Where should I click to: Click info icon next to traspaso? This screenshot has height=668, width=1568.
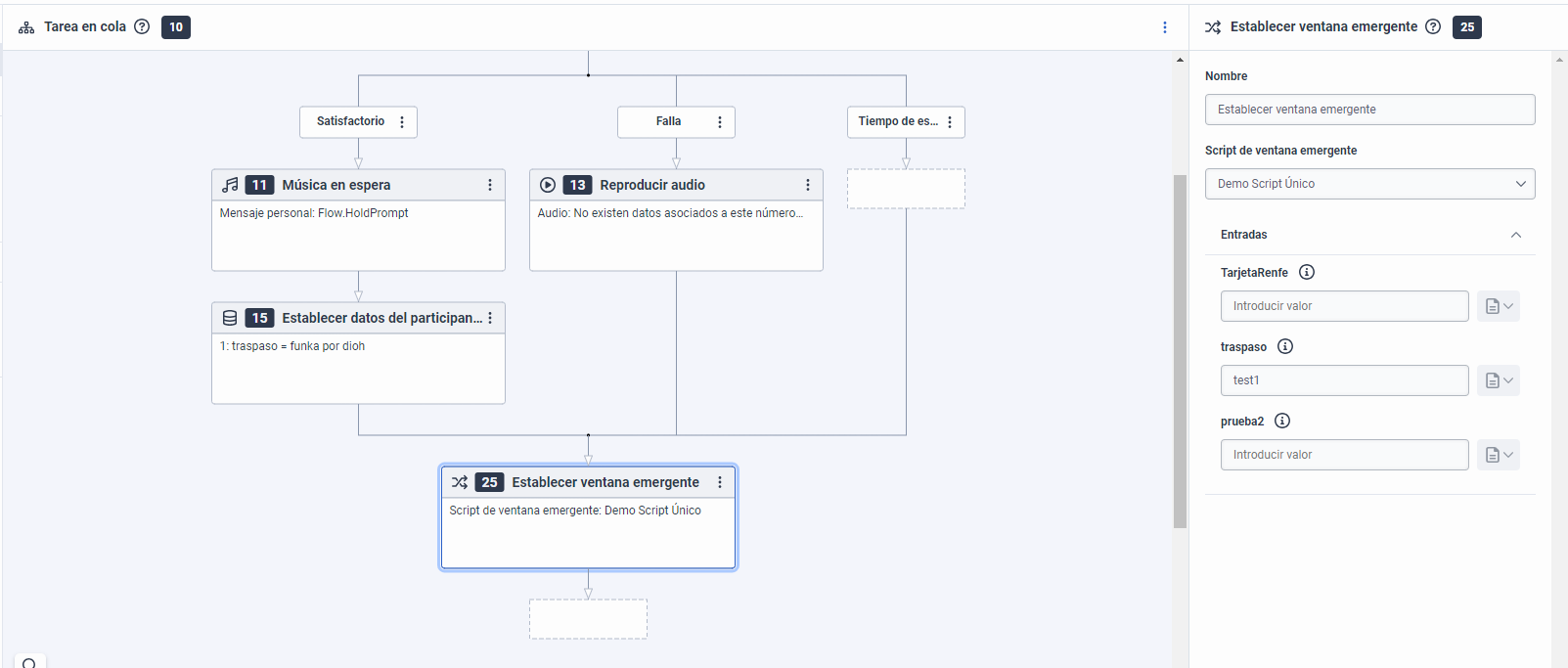[1285, 346]
